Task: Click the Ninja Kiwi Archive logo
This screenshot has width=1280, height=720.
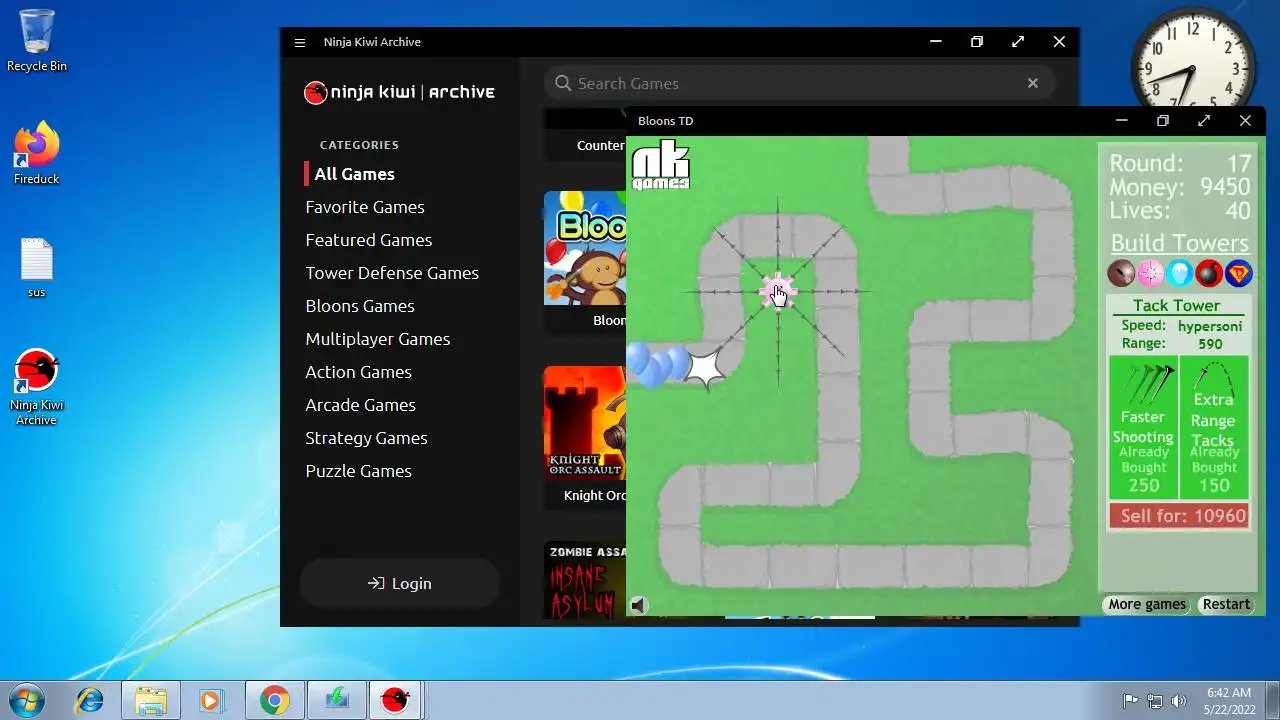Action: pos(400,92)
